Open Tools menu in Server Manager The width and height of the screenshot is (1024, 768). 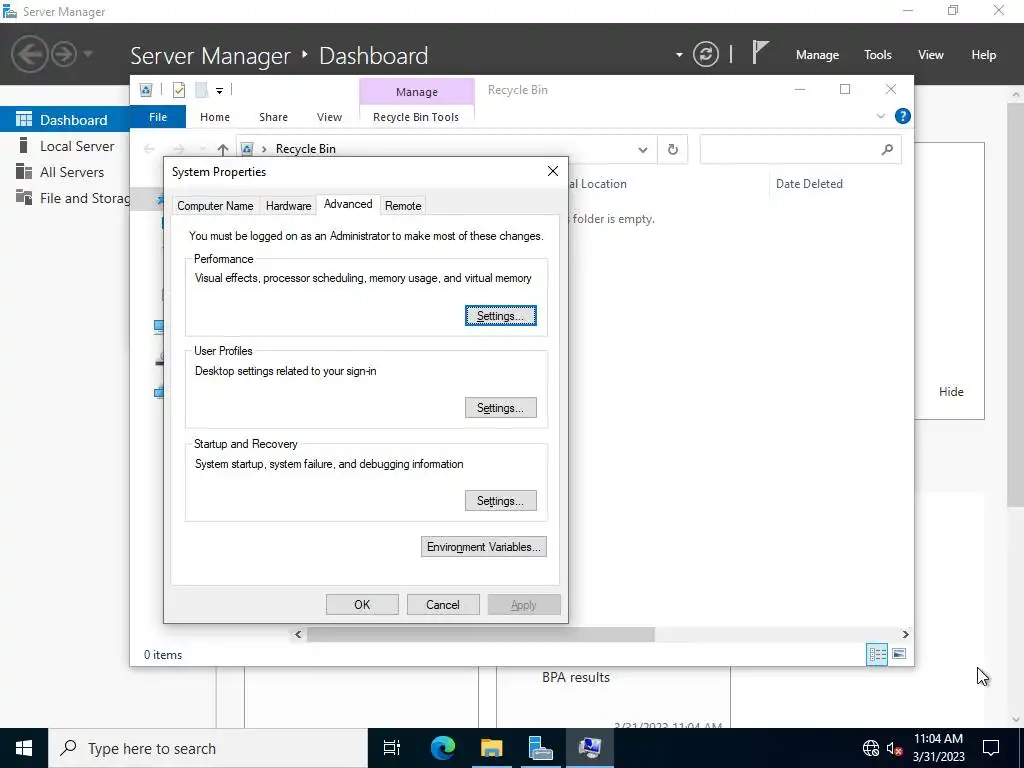(878, 55)
